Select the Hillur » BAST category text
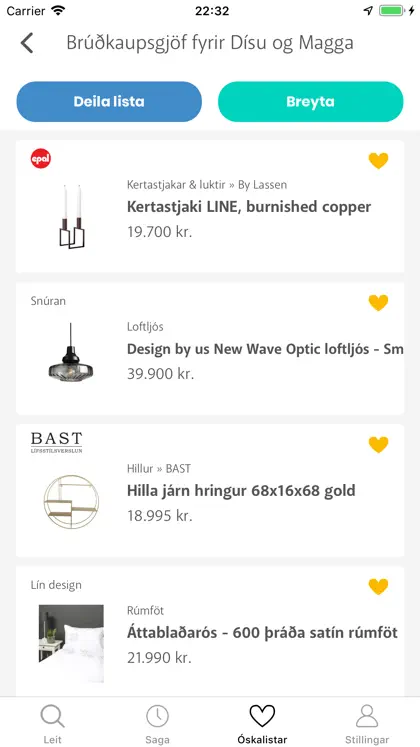 (x=159, y=469)
